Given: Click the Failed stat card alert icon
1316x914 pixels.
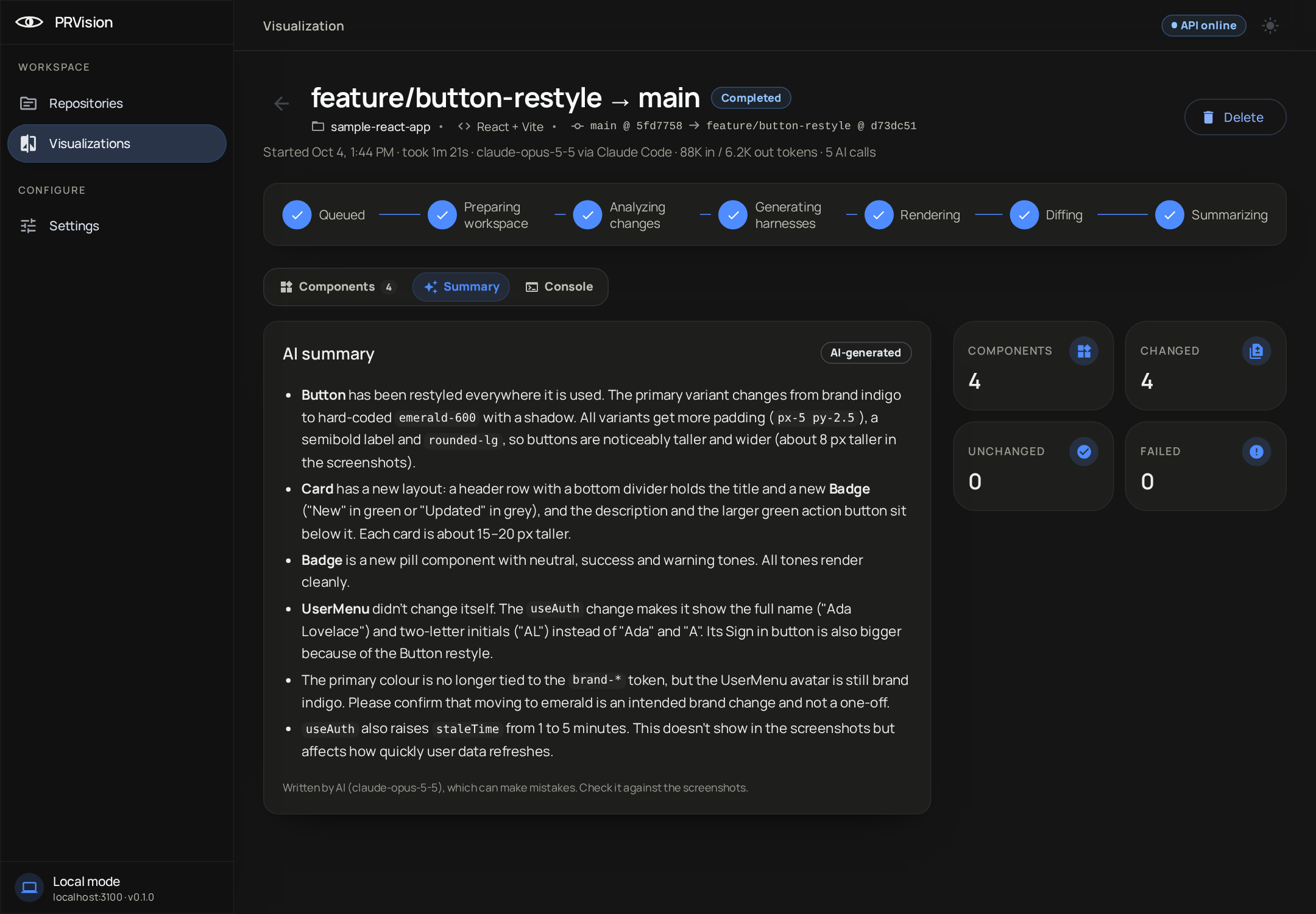Looking at the screenshot, I should tap(1256, 452).
